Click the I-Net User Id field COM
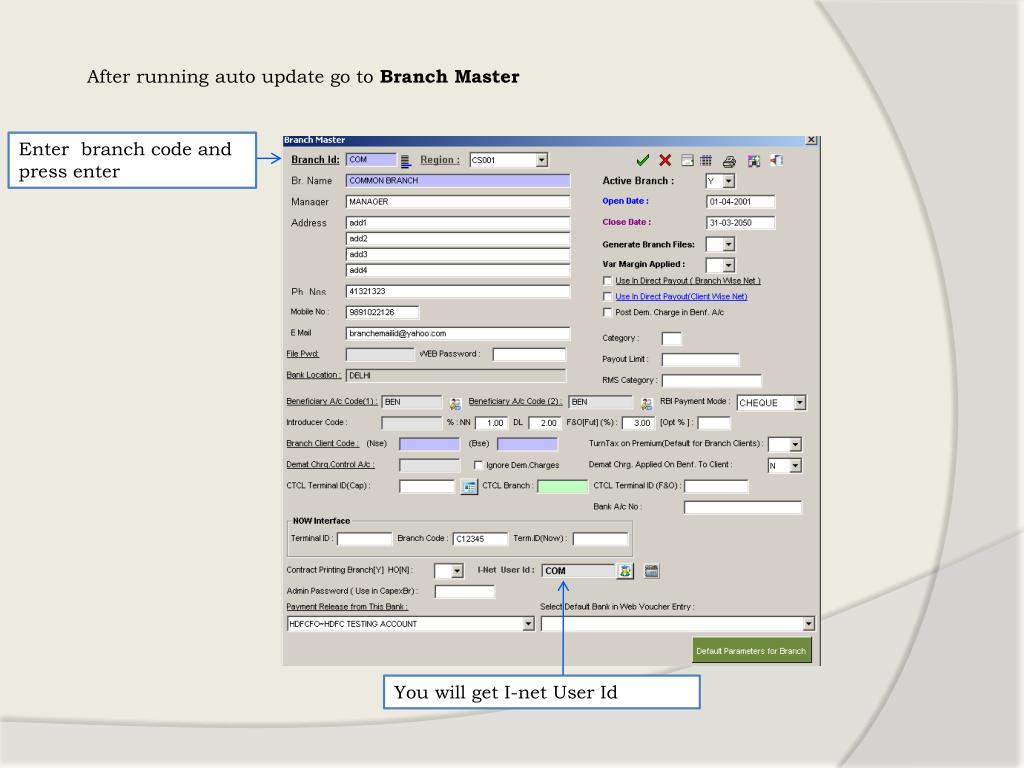 click(579, 571)
